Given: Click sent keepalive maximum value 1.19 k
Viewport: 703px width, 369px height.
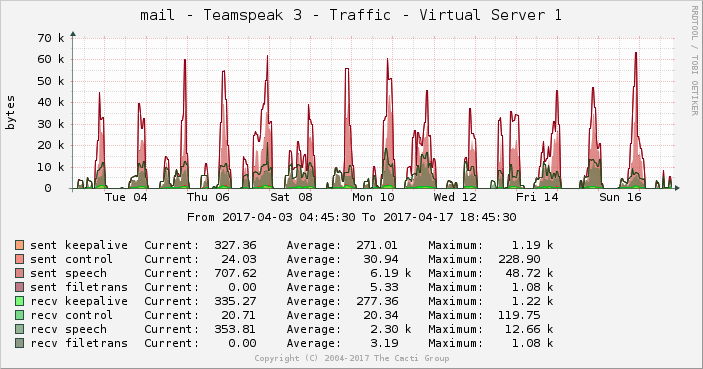Looking at the screenshot, I should (533, 245).
